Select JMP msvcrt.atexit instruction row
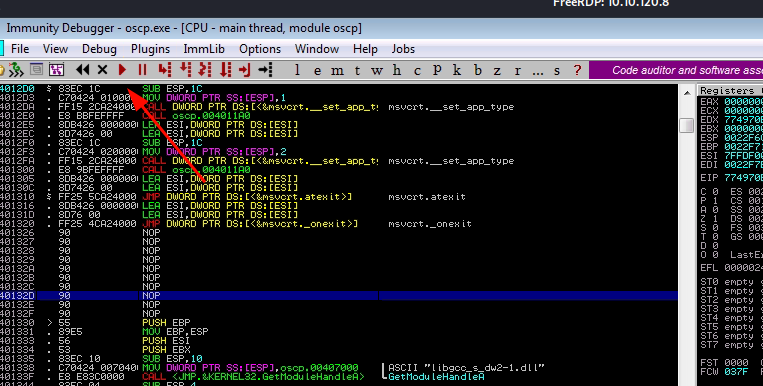This screenshot has height=386, width=763. coord(339,197)
